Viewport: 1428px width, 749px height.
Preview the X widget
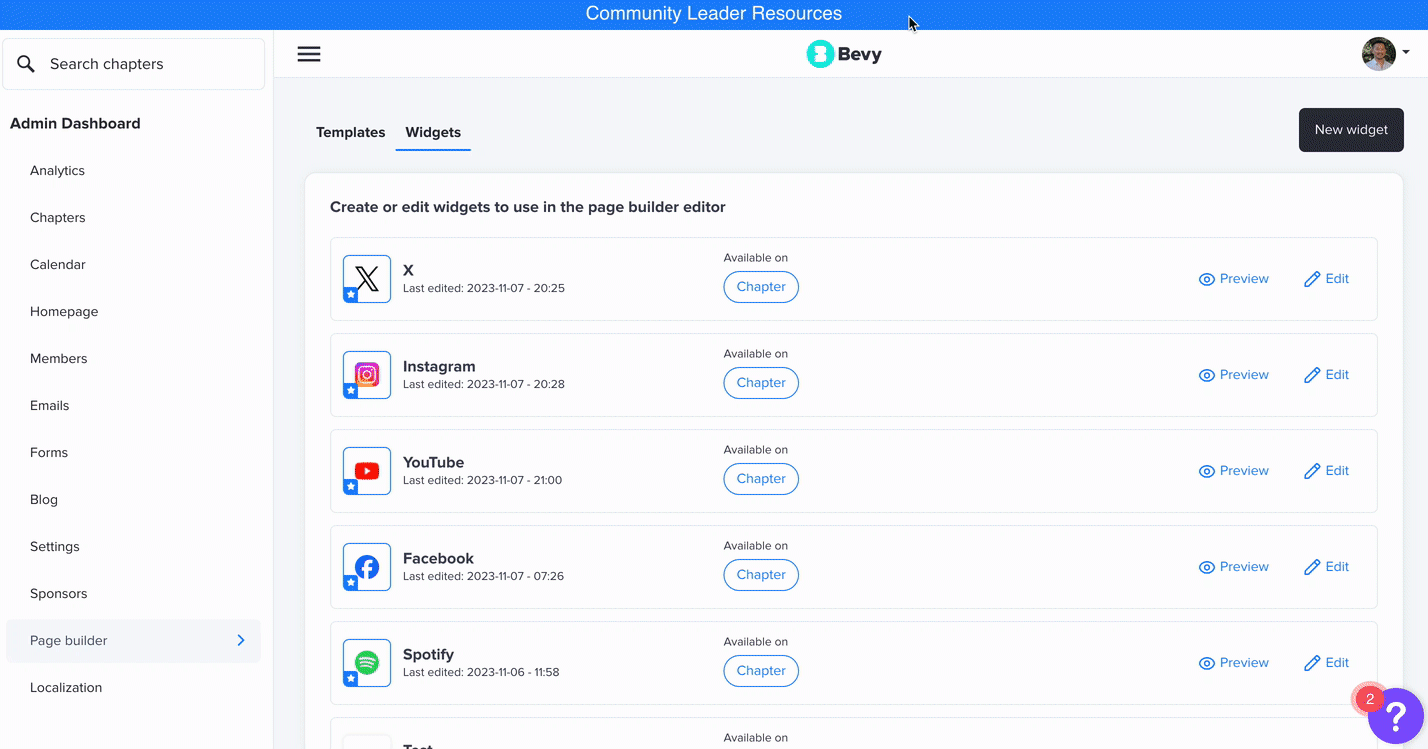click(1233, 279)
